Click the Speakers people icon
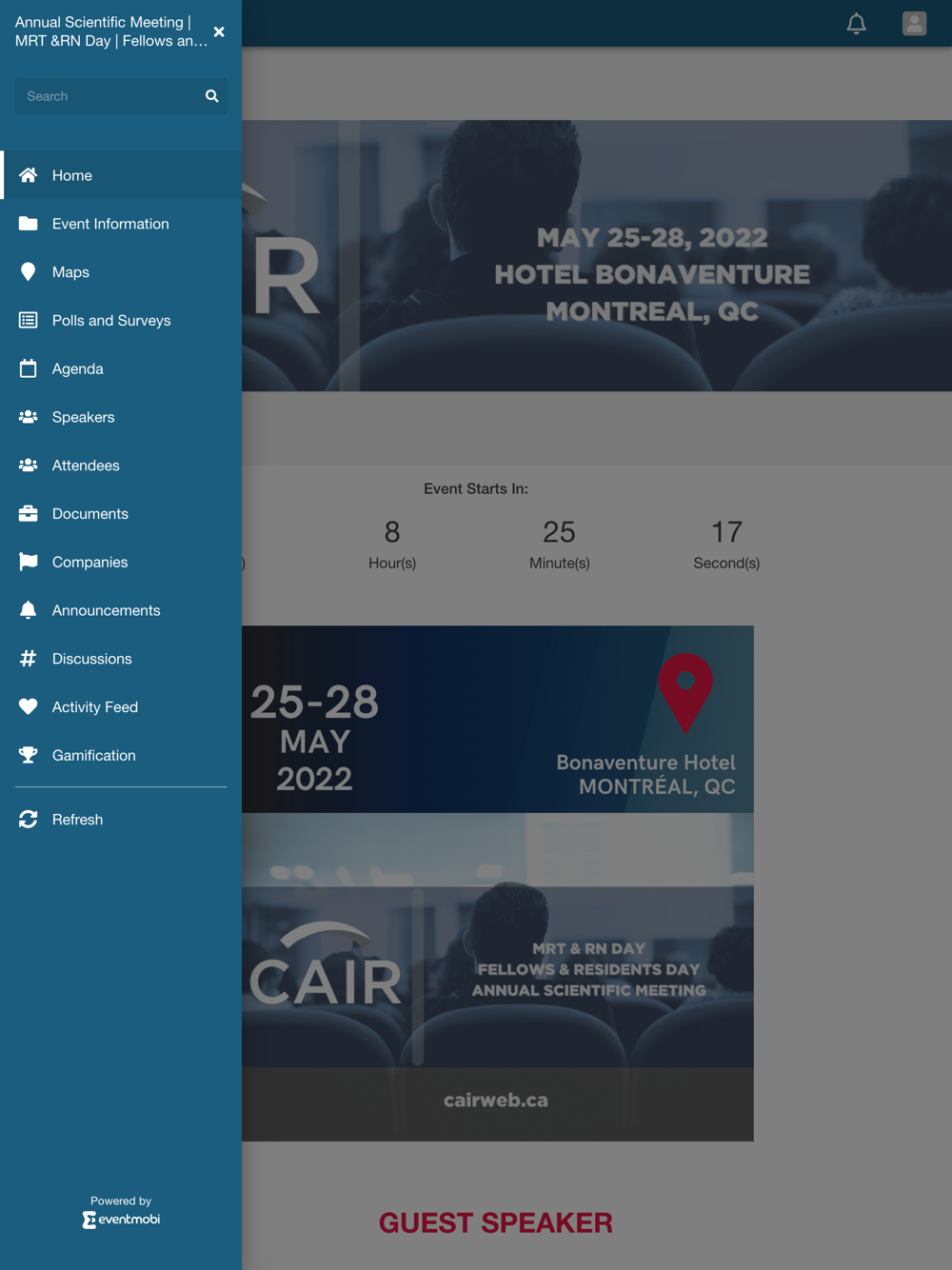 click(29, 417)
